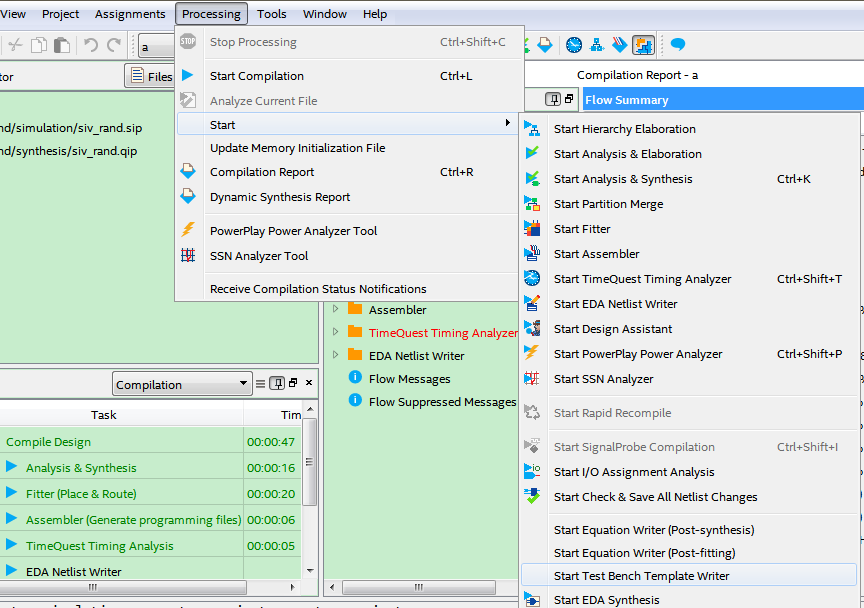Click the Start TimeQuest Timing Analyzer clock icon
The image size is (864, 608).
coord(532,279)
